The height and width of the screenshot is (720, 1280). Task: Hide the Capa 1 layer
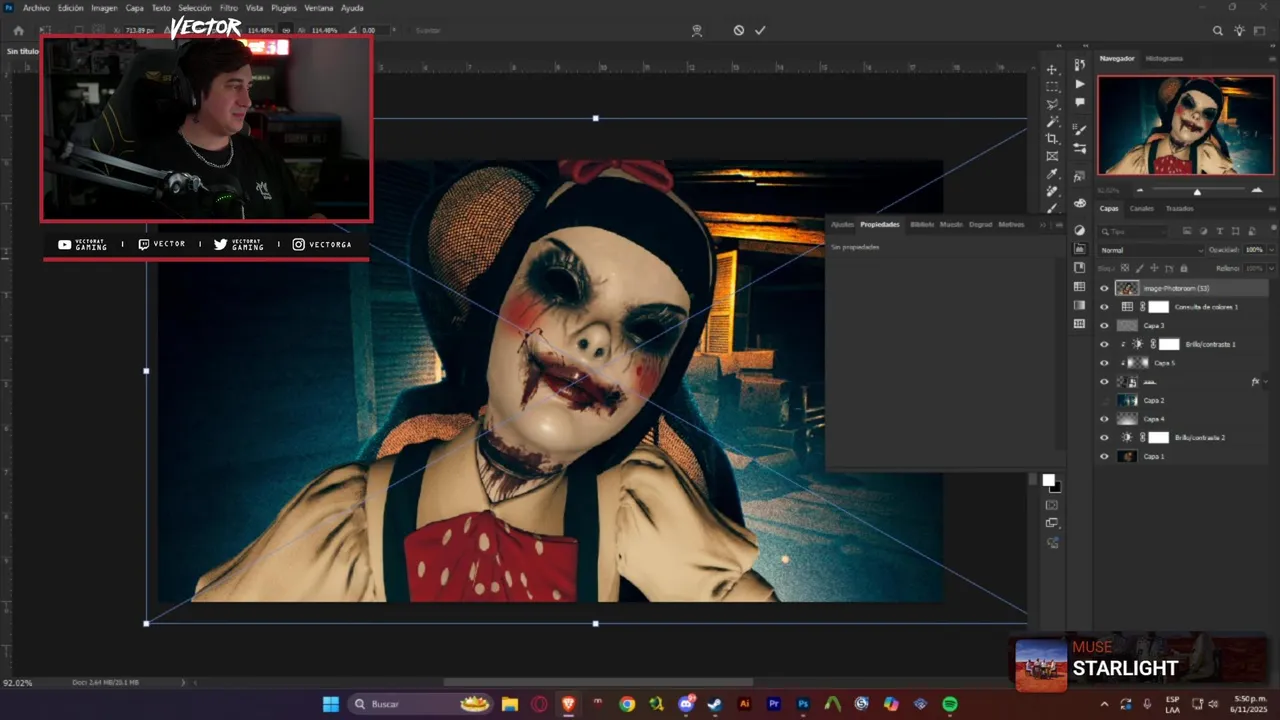[x=1104, y=457]
